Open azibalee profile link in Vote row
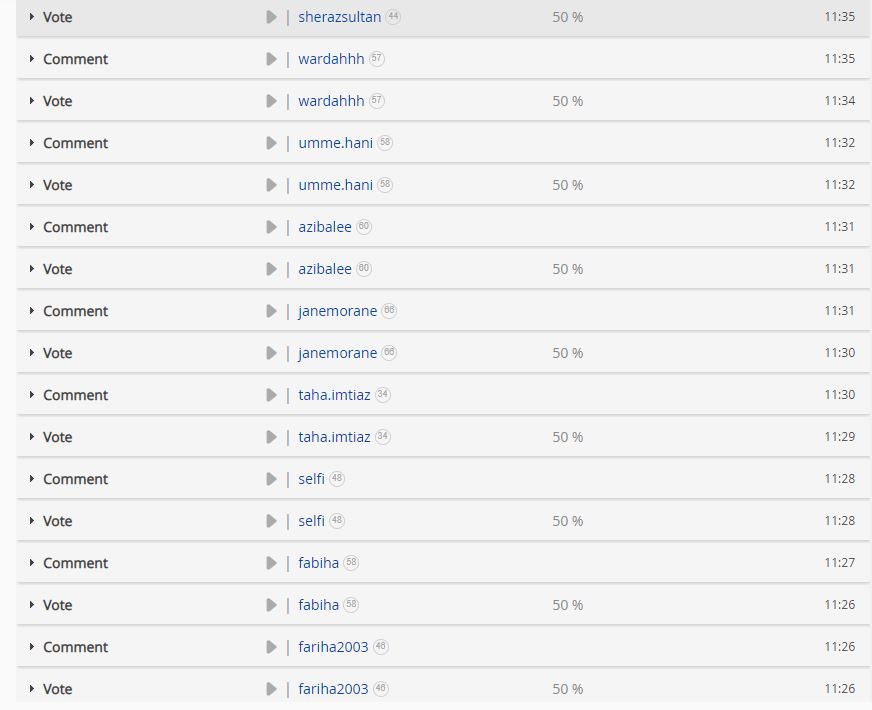Image resolution: width=872 pixels, height=710 pixels. tap(325, 269)
